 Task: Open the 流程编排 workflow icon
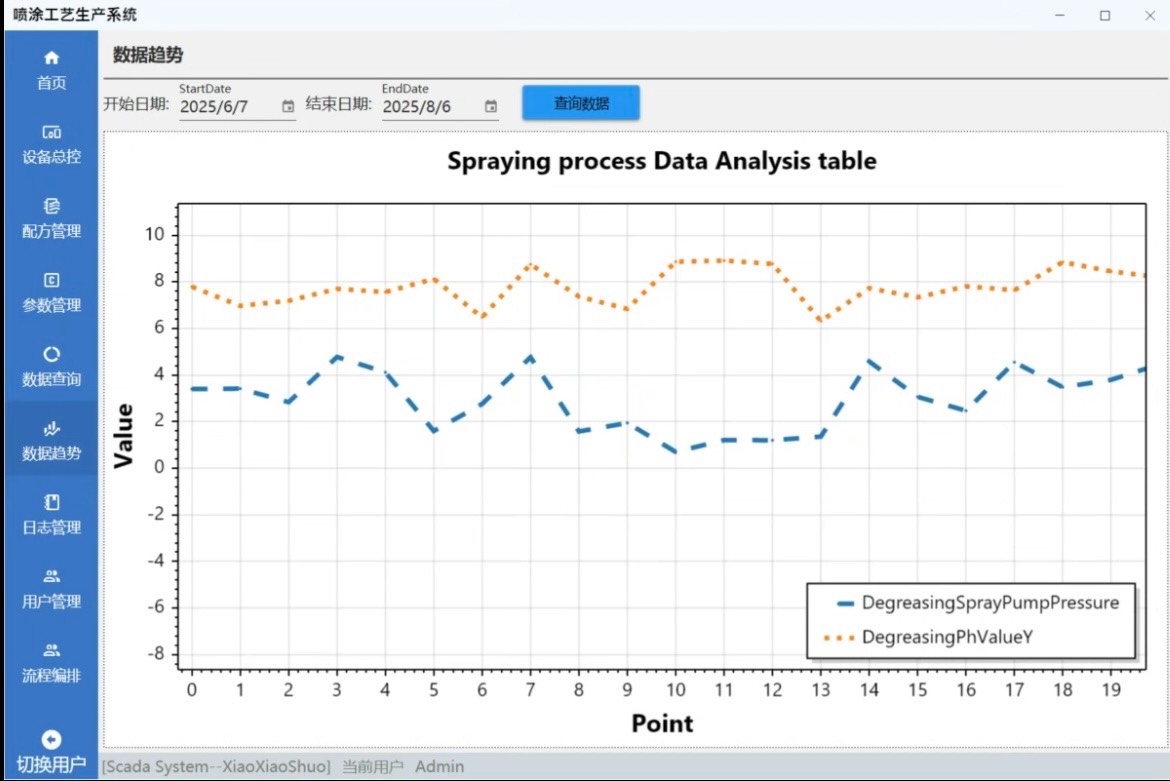click(x=52, y=650)
